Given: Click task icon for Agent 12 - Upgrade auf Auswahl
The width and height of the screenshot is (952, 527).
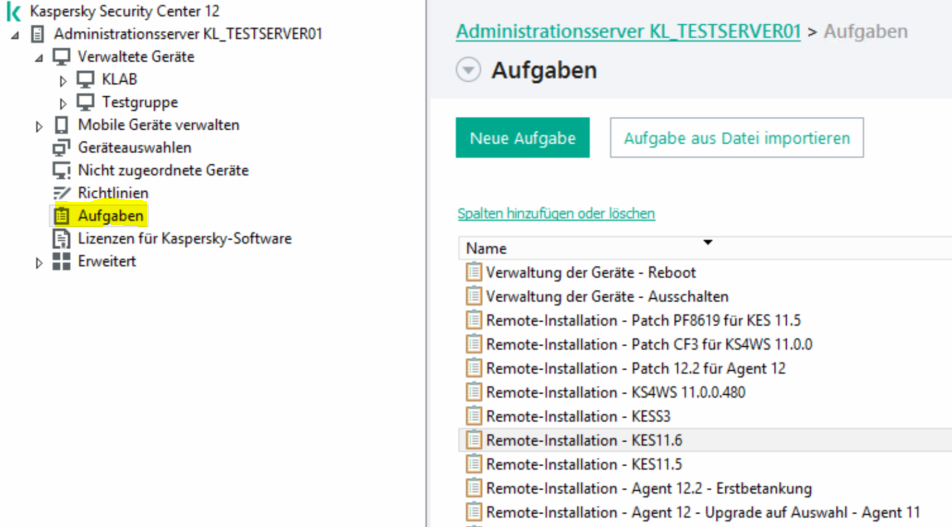Looking at the screenshot, I should (474, 512).
